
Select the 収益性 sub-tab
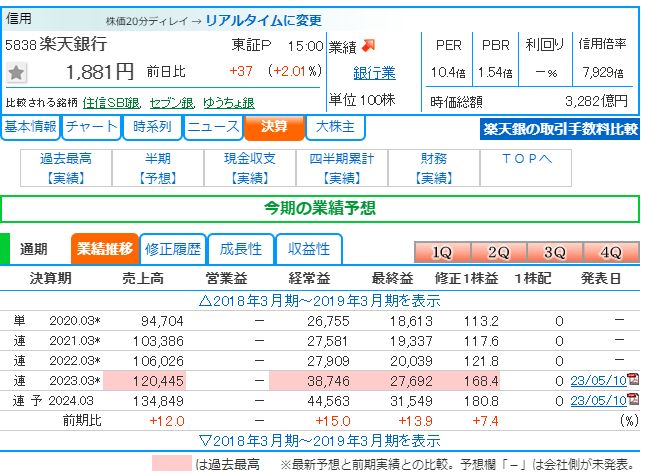pyautogui.click(x=309, y=249)
